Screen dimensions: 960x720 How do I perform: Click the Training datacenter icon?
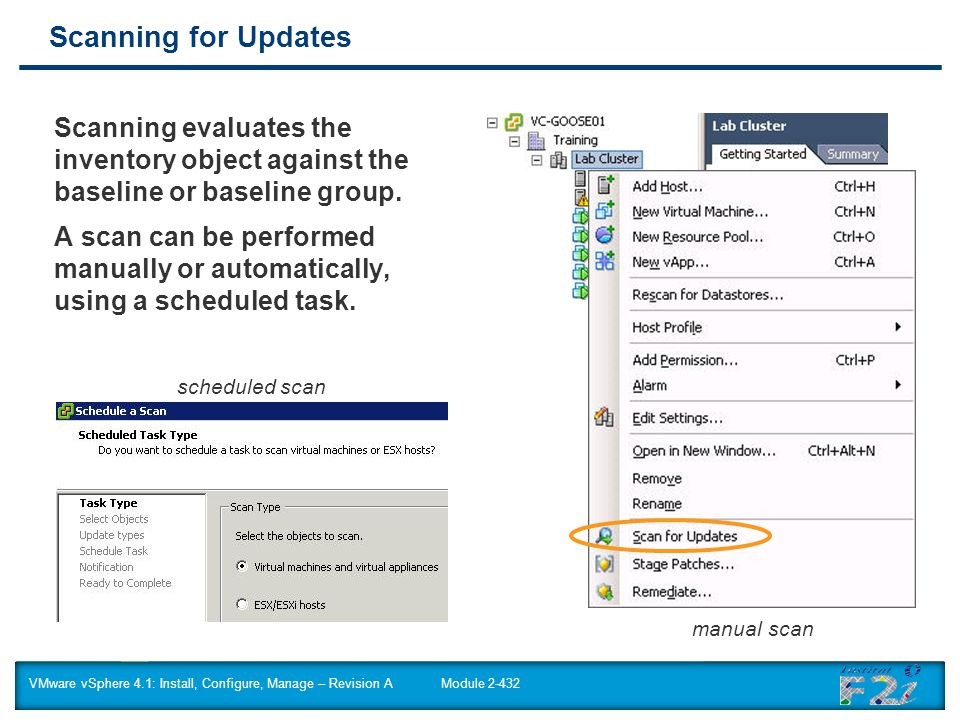tap(536, 141)
